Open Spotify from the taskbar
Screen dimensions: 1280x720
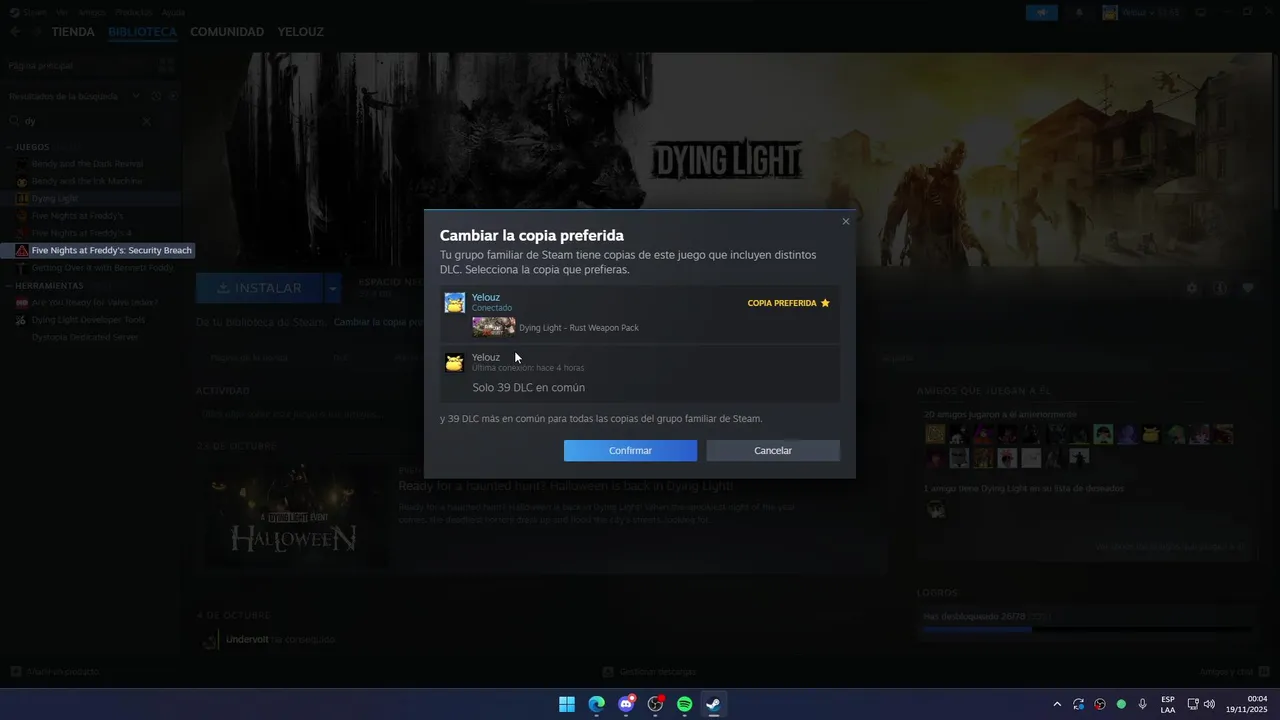coord(685,704)
